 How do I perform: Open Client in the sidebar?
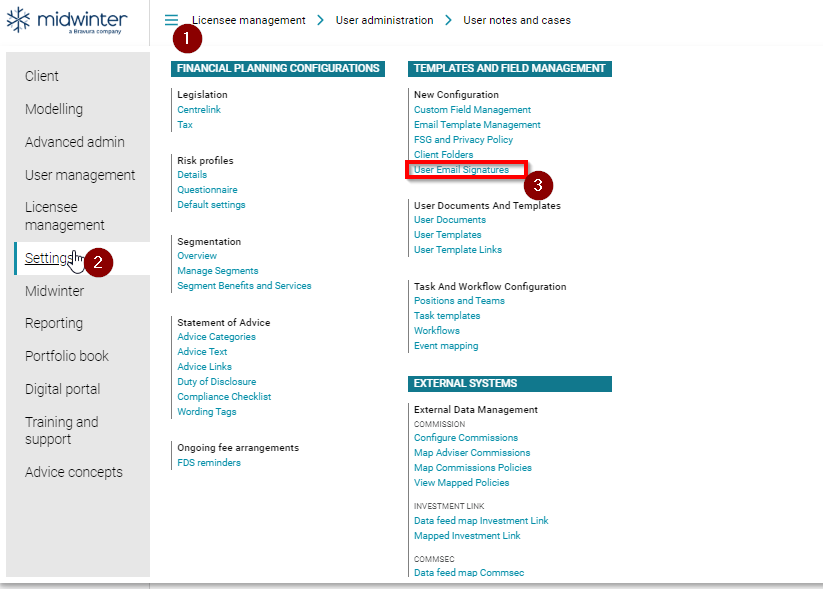(x=41, y=76)
